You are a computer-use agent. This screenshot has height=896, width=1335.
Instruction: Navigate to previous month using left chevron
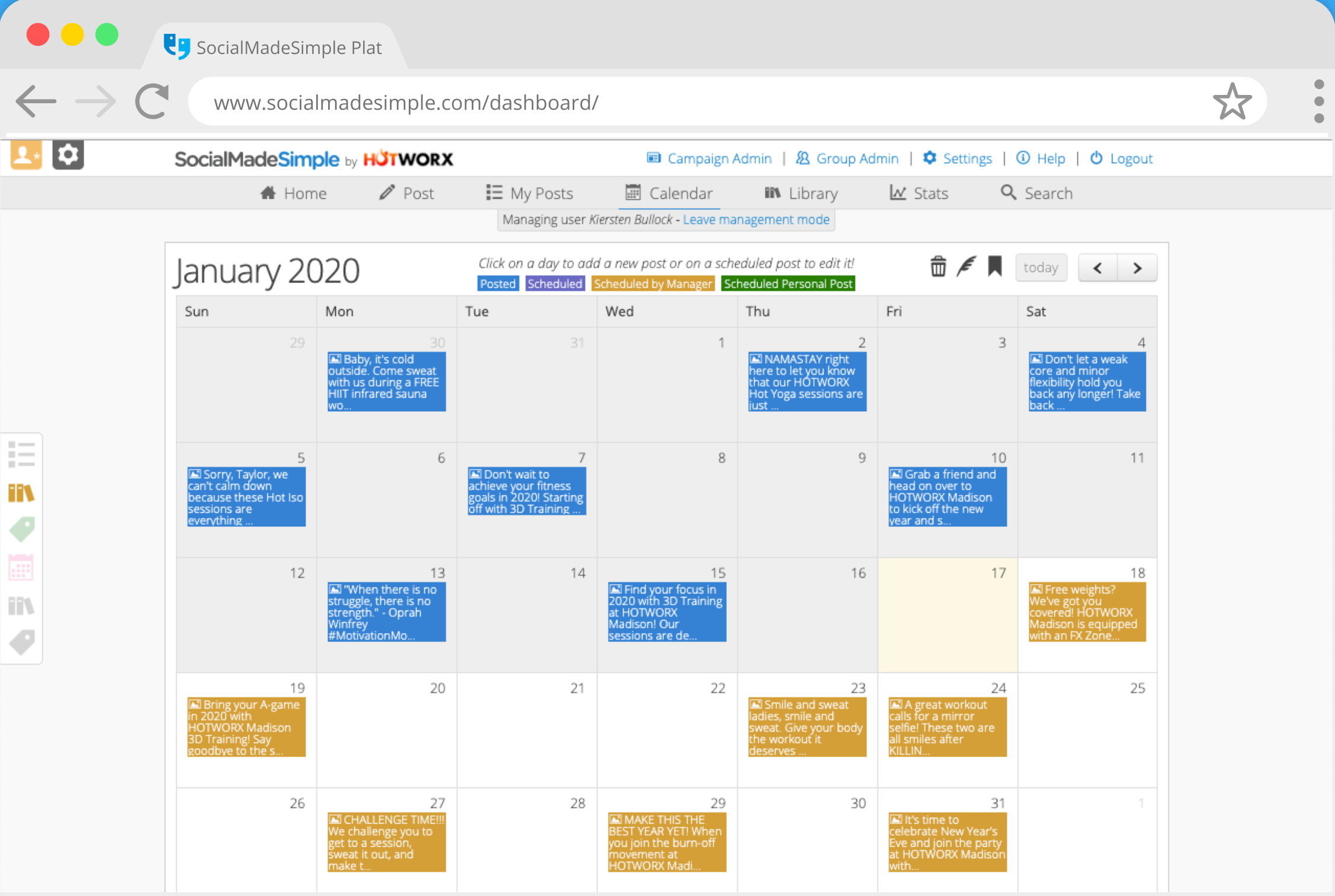(x=1098, y=268)
